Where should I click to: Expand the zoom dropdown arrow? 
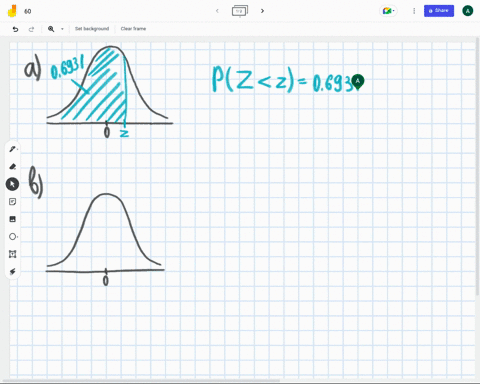pos(62,29)
